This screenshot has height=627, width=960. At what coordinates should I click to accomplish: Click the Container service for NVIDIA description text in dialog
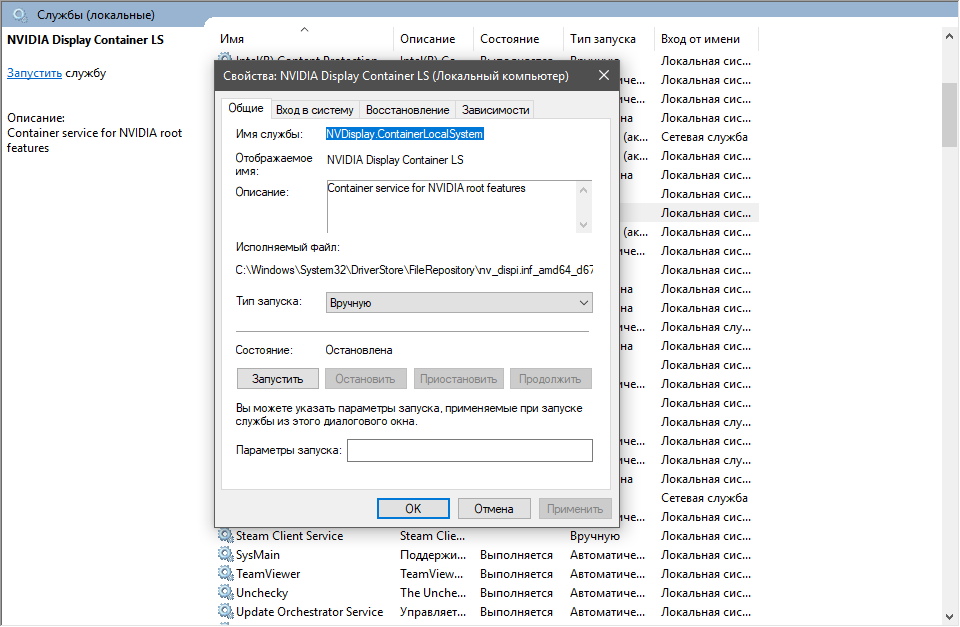pyautogui.click(x=426, y=188)
